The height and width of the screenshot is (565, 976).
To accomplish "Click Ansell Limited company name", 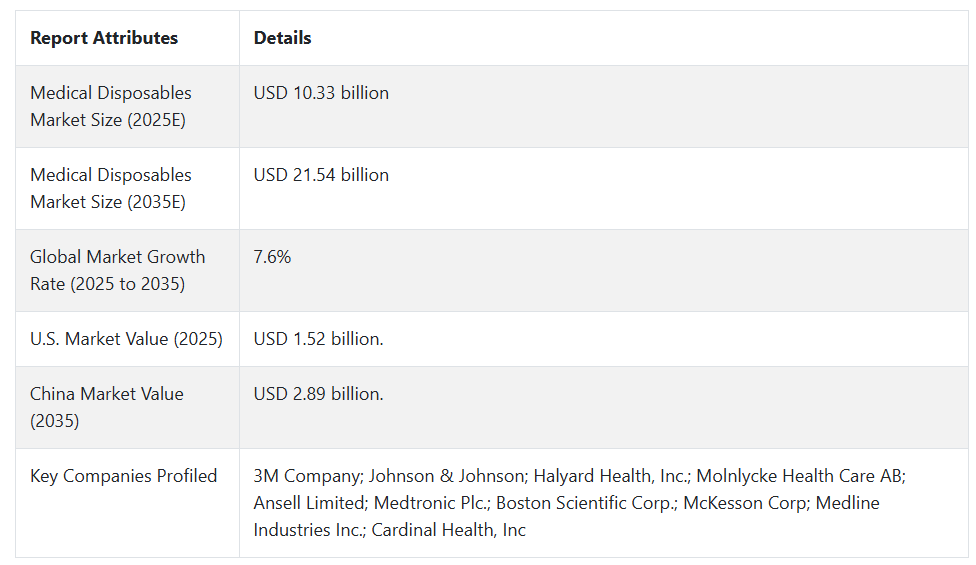I will [311, 503].
